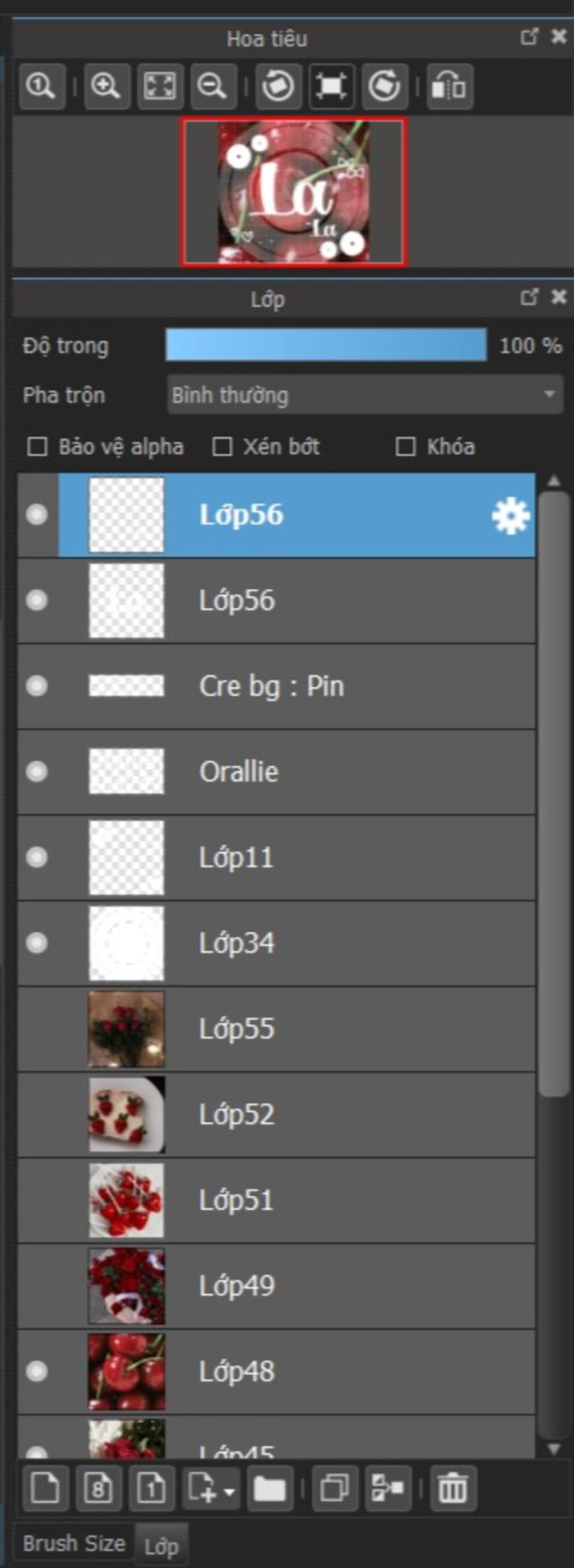Click the zoom in magnifier icon
Viewport: 574px width, 1568px height.
point(107,86)
